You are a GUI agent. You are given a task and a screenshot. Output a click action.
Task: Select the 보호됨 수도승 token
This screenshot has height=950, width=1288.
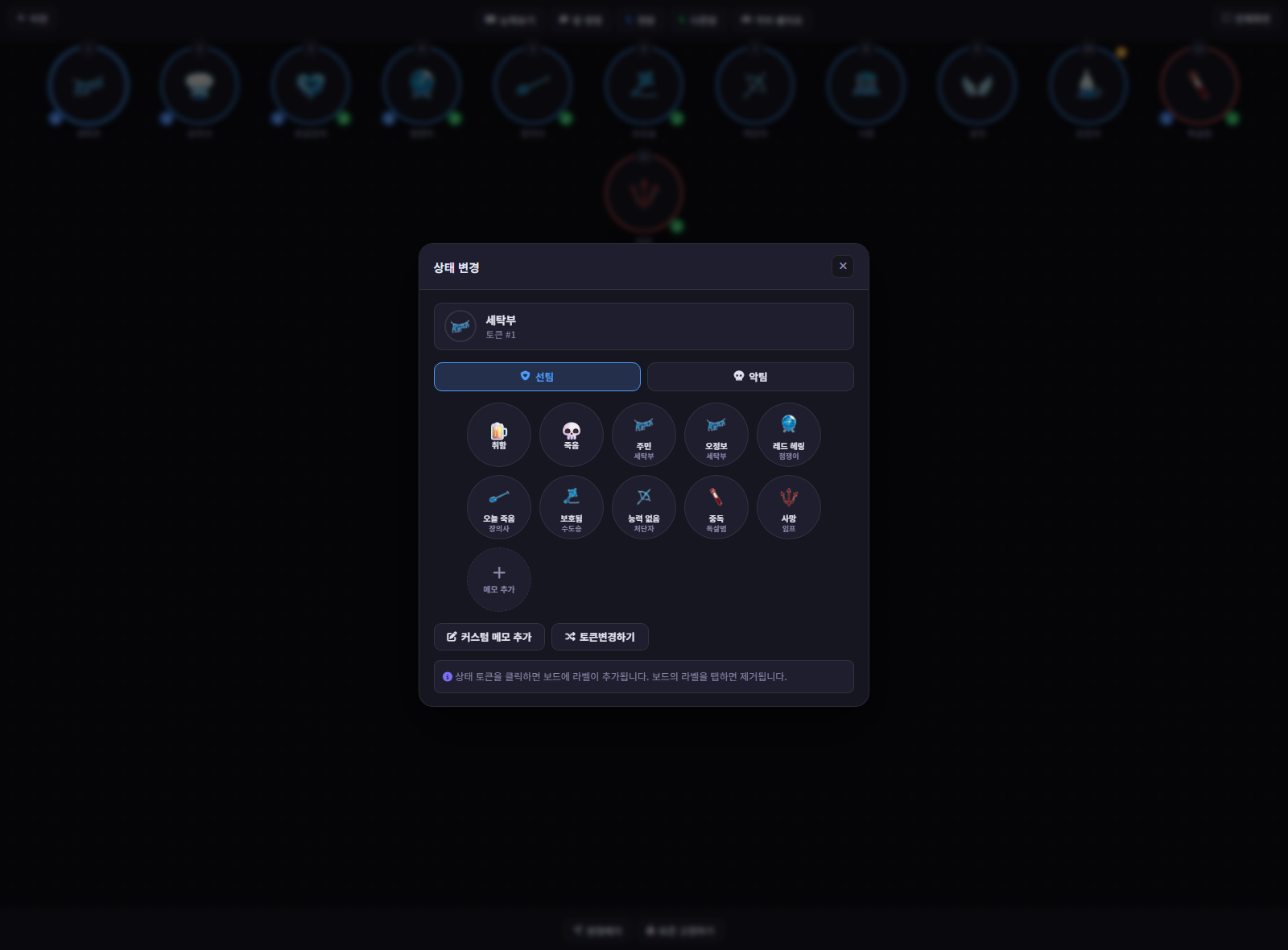coord(572,507)
